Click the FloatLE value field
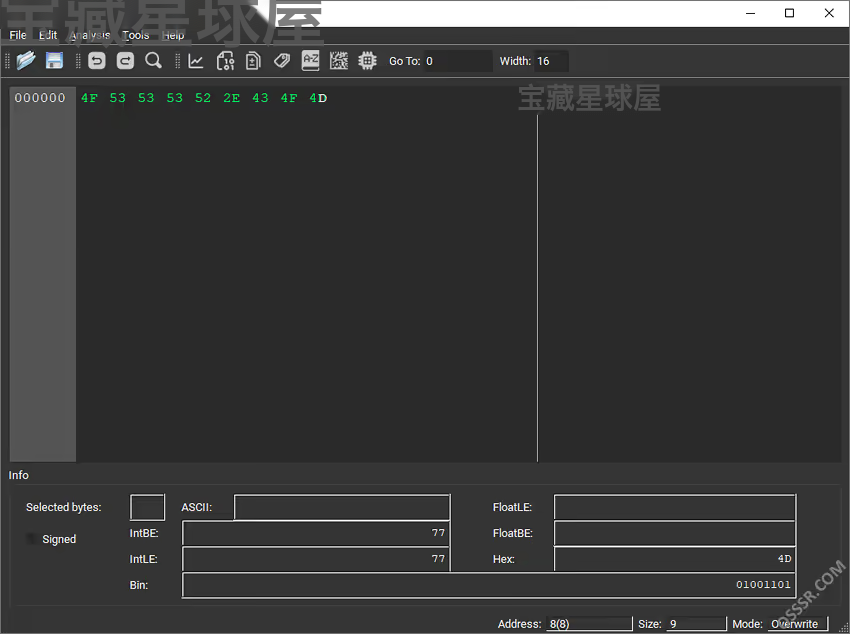Viewport: 850px width, 634px height. [x=675, y=507]
